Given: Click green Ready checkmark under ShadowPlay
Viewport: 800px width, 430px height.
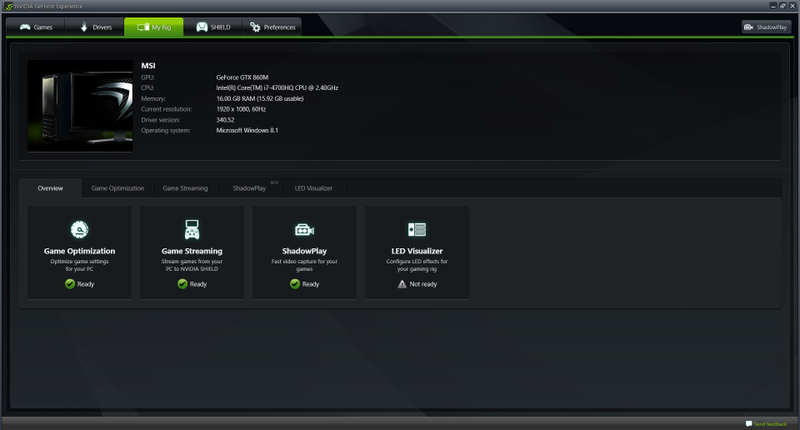Looking at the screenshot, I should (295, 284).
